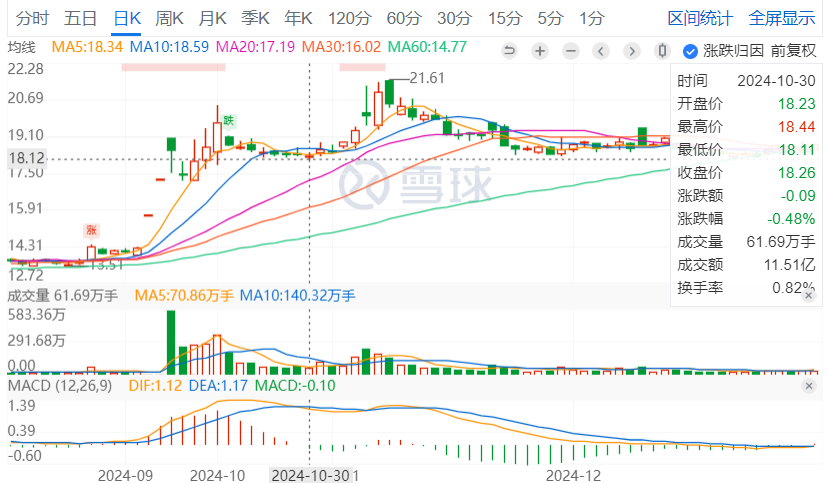Open the 前复权 adjustment dropdown

point(793,51)
